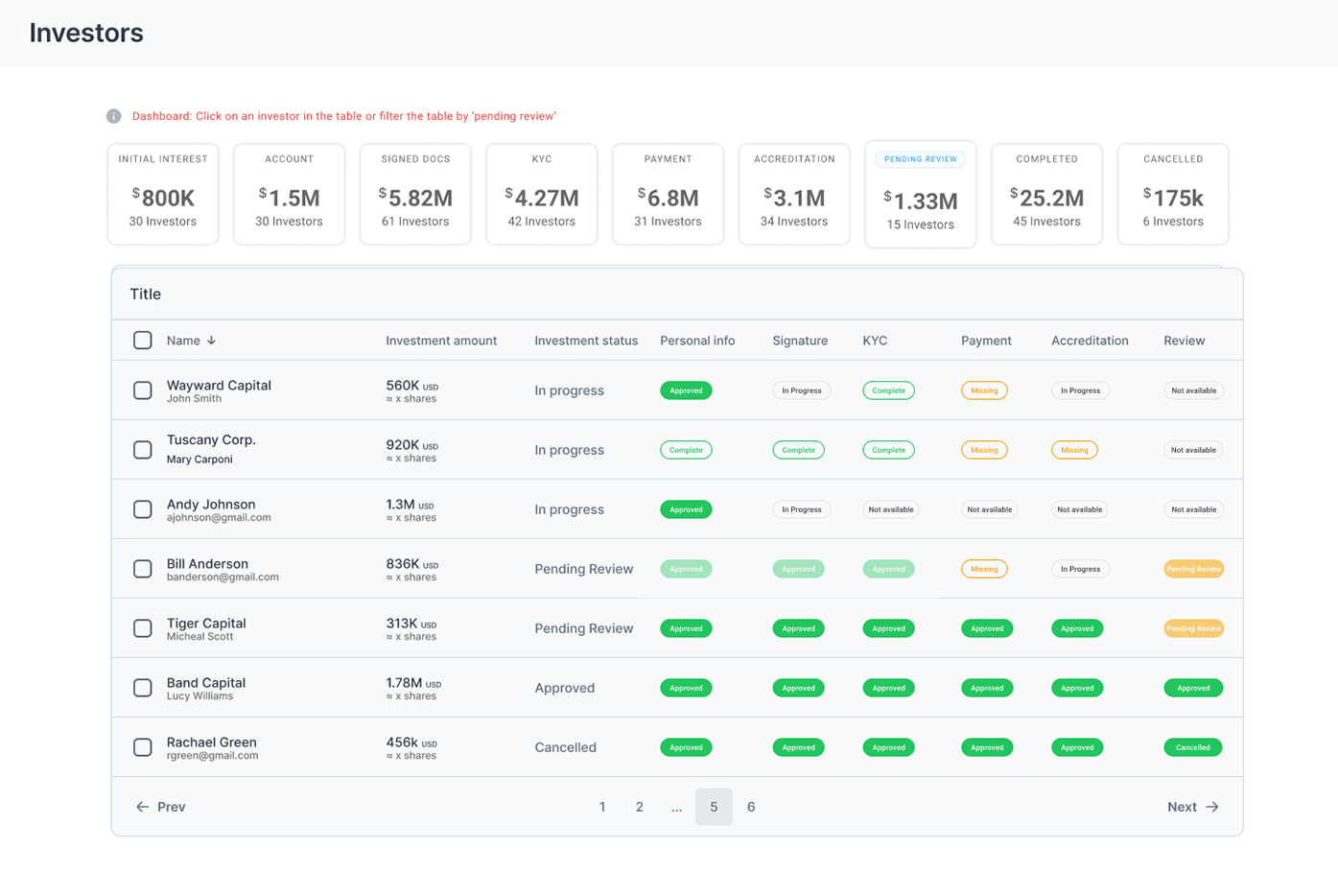Expand the ellipsis page range

[x=676, y=807]
